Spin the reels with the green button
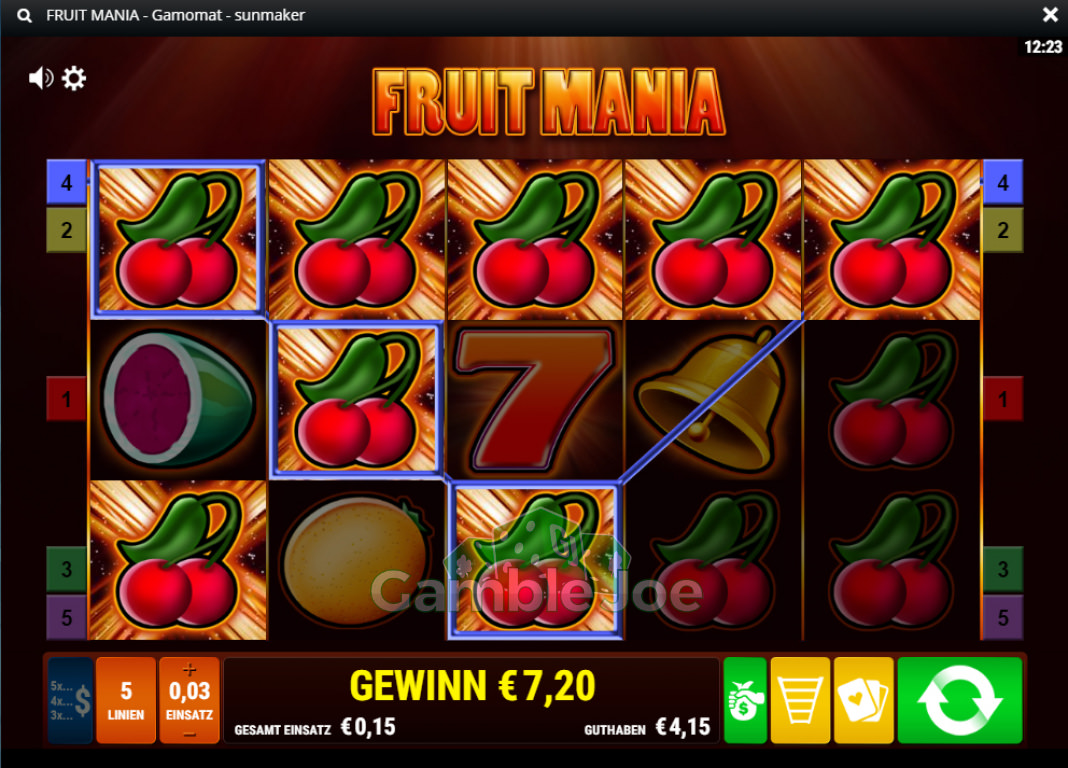Image resolution: width=1068 pixels, height=768 pixels. click(x=960, y=700)
